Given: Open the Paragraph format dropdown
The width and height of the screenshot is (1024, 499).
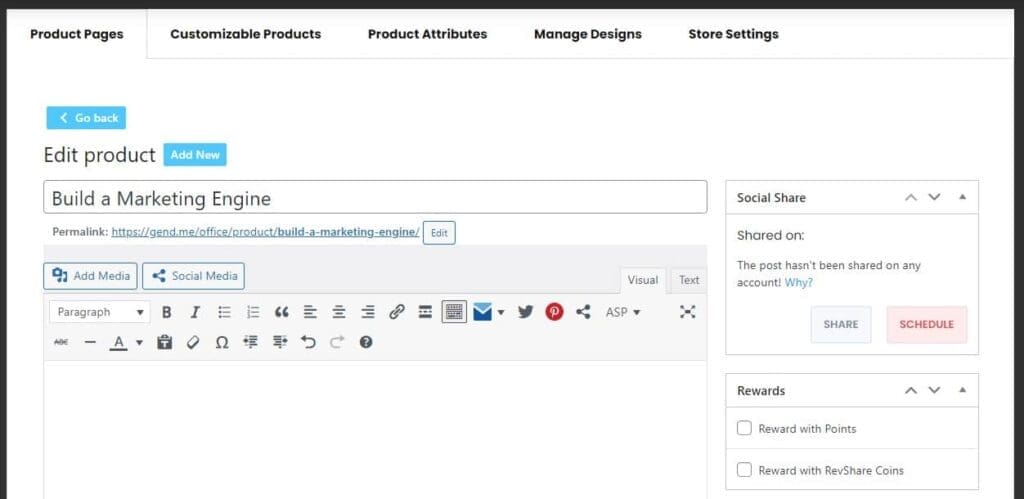Looking at the screenshot, I should click(x=99, y=312).
